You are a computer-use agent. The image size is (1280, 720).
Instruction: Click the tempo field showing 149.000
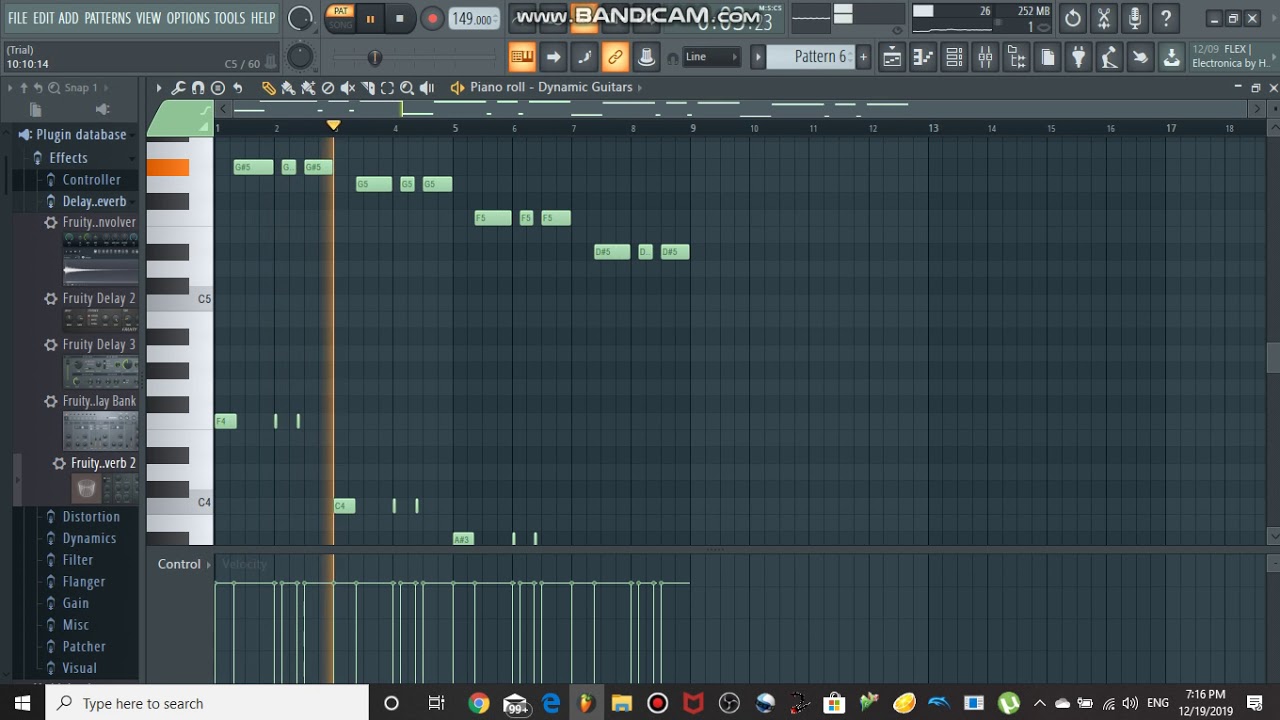point(474,18)
